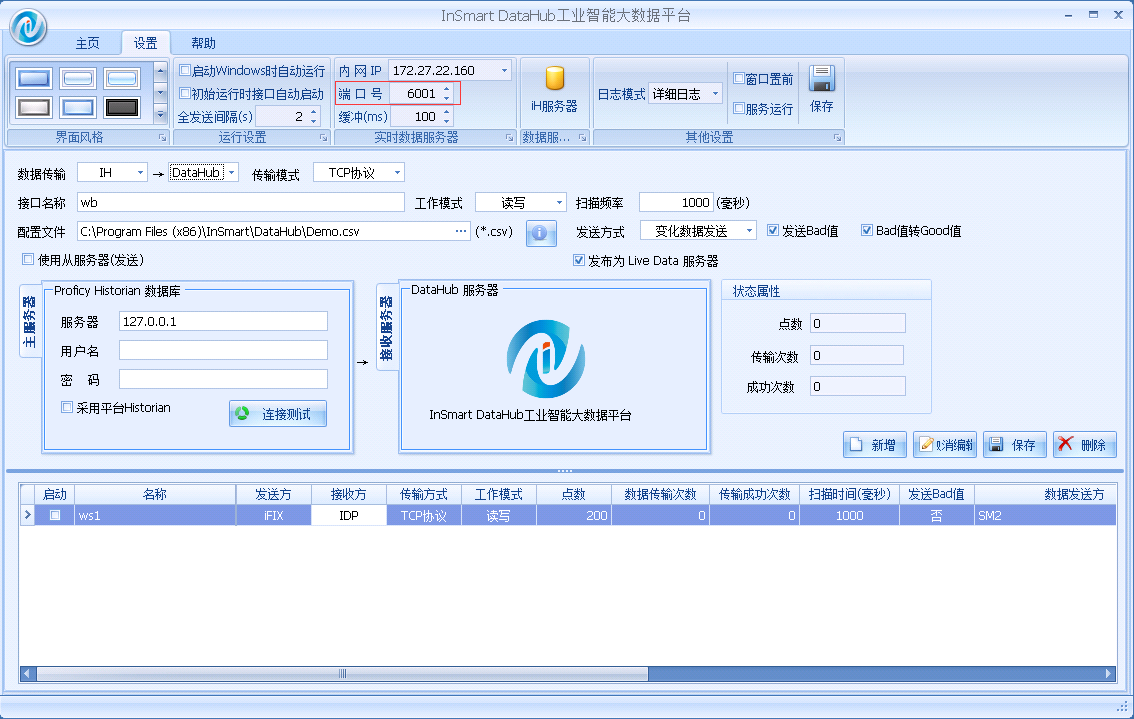Select the 主服务器 vertical tab
Screen dimensions: 1134x719
tap(29, 321)
